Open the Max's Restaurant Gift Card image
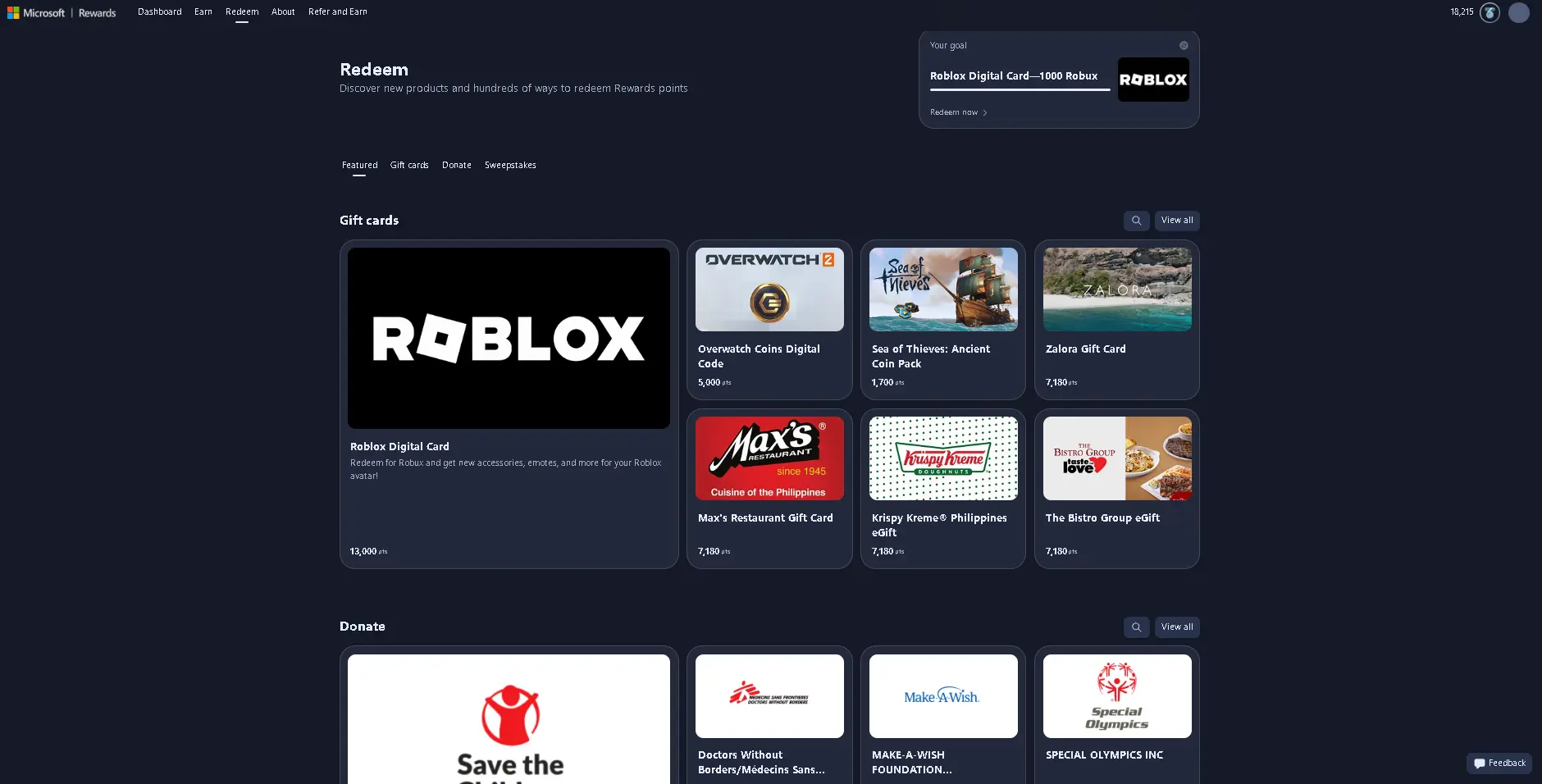Screen dimensions: 1542x784 tap(769, 458)
